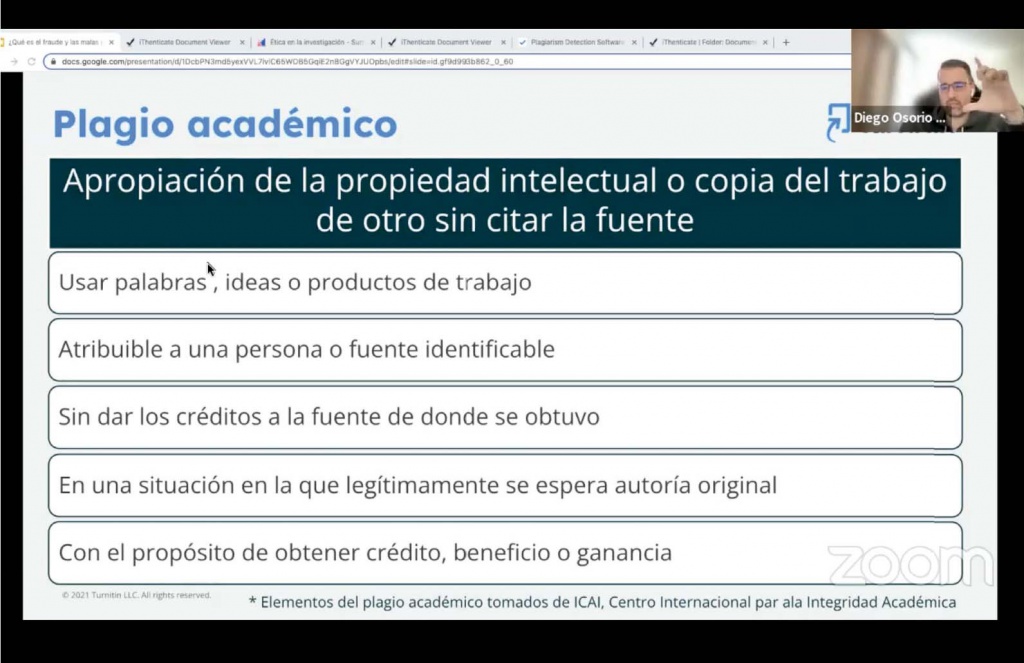Click the padlock icon in address bar

(52, 61)
